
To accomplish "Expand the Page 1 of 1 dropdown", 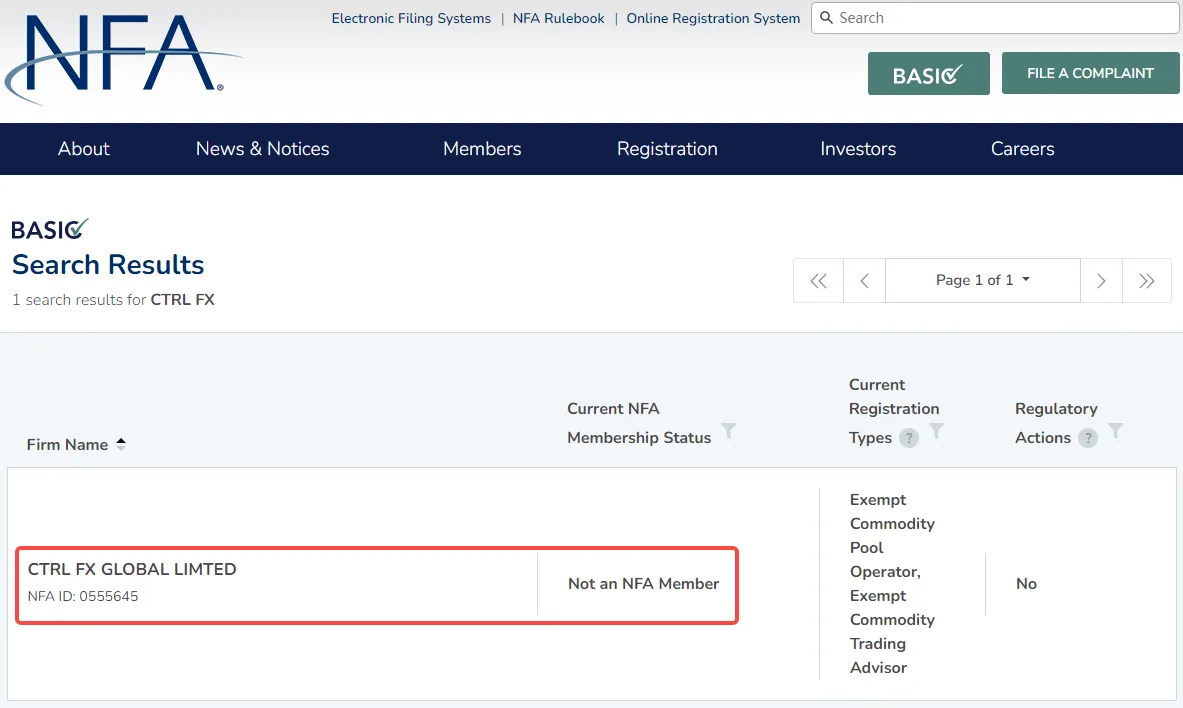I will pyautogui.click(x=983, y=280).
